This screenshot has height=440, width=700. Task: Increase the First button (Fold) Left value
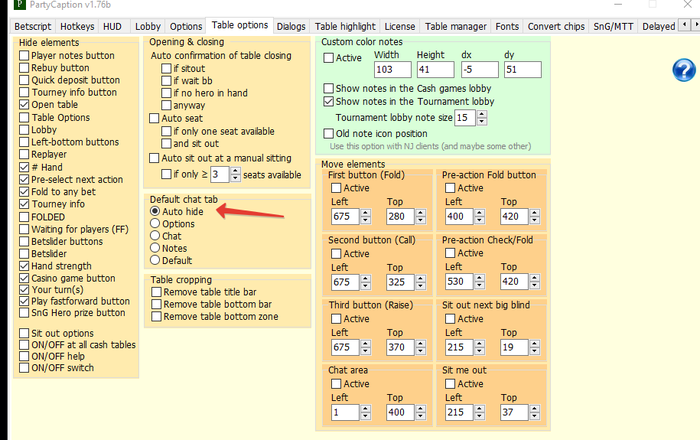click(x=366, y=213)
